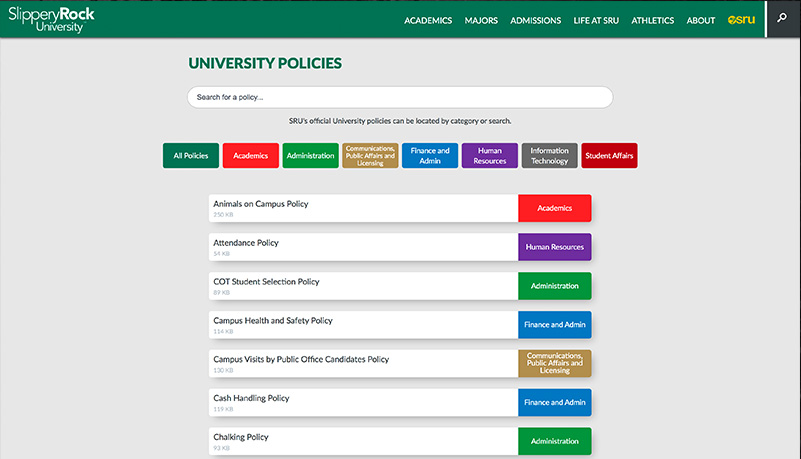Viewport: 801px width, 459px height.
Task: Click Administration tag on COT Student Selection row
Action: click(x=555, y=285)
